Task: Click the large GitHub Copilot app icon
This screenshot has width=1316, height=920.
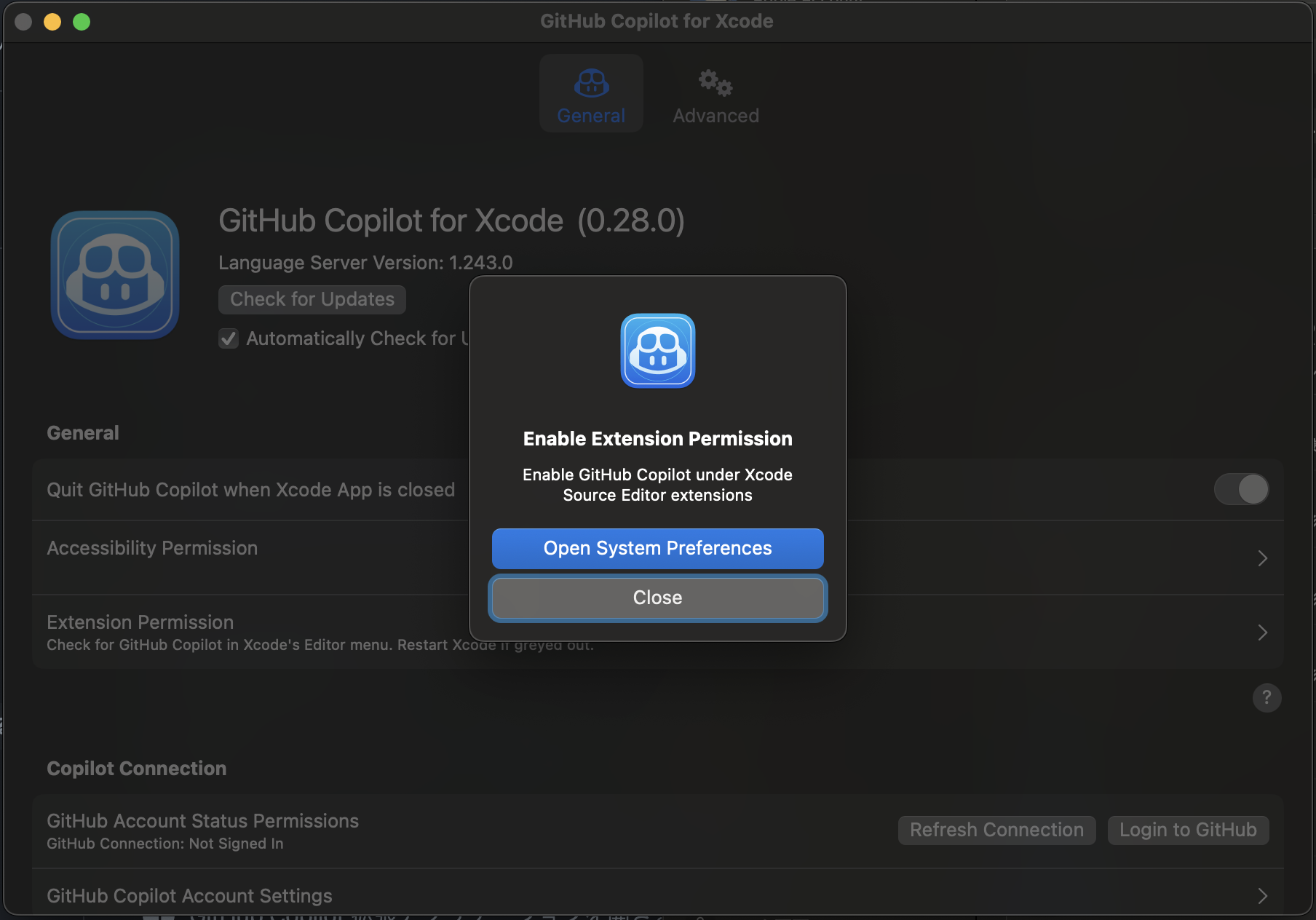Action: pos(115,275)
